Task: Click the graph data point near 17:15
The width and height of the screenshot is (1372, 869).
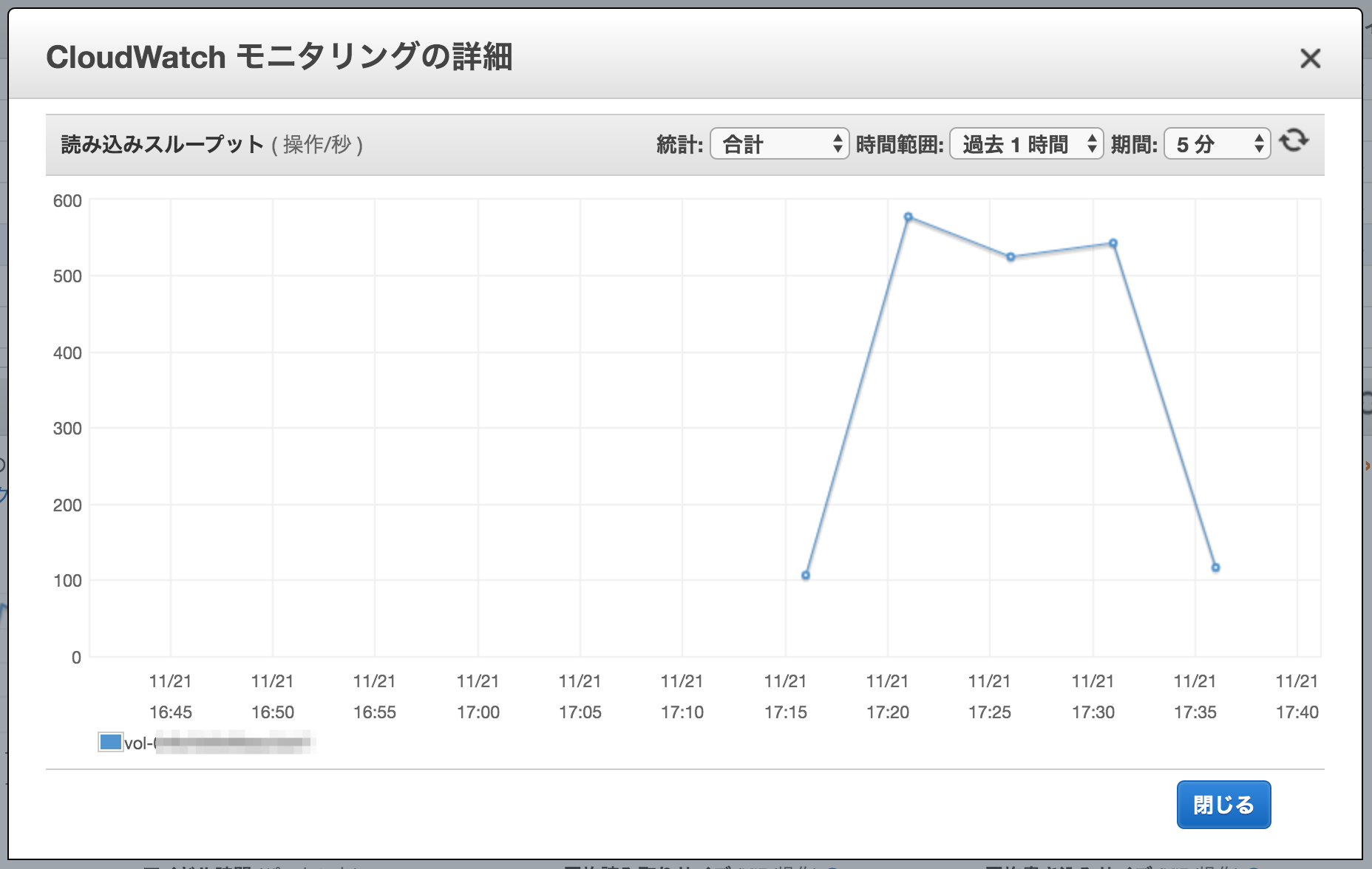Action: coord(806,575)
